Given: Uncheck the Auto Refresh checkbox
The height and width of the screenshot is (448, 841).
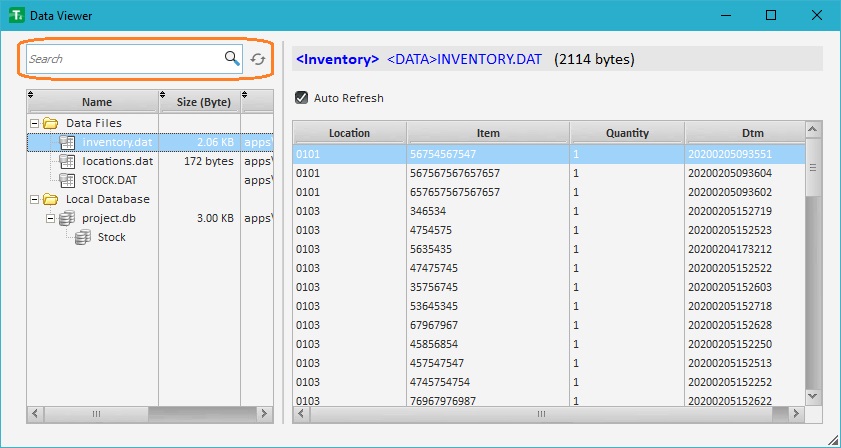Looking at the screenshot, I should [301, 98].
